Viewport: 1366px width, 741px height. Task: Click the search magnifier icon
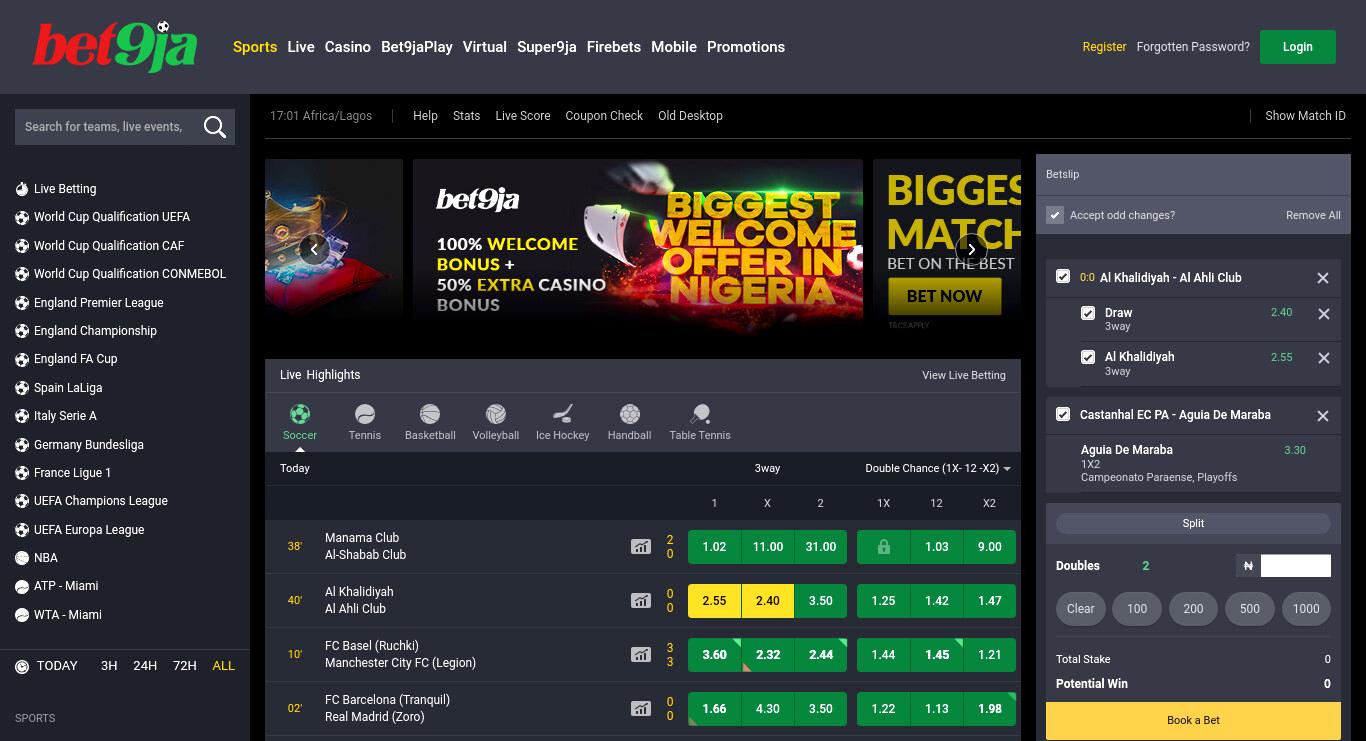[214, 127]
